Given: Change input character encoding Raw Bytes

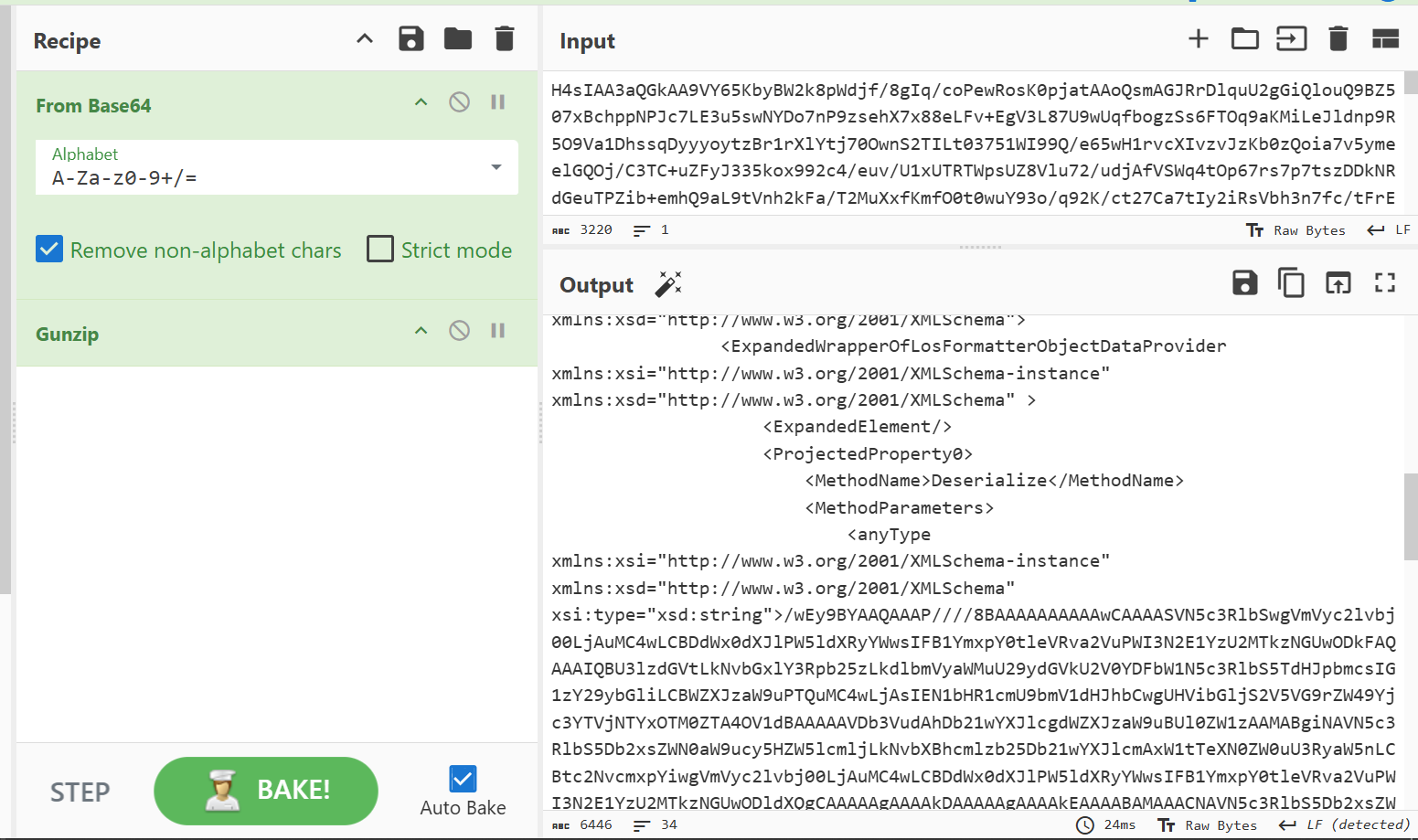Looking at the screenshot, I should click(1296, 230).
